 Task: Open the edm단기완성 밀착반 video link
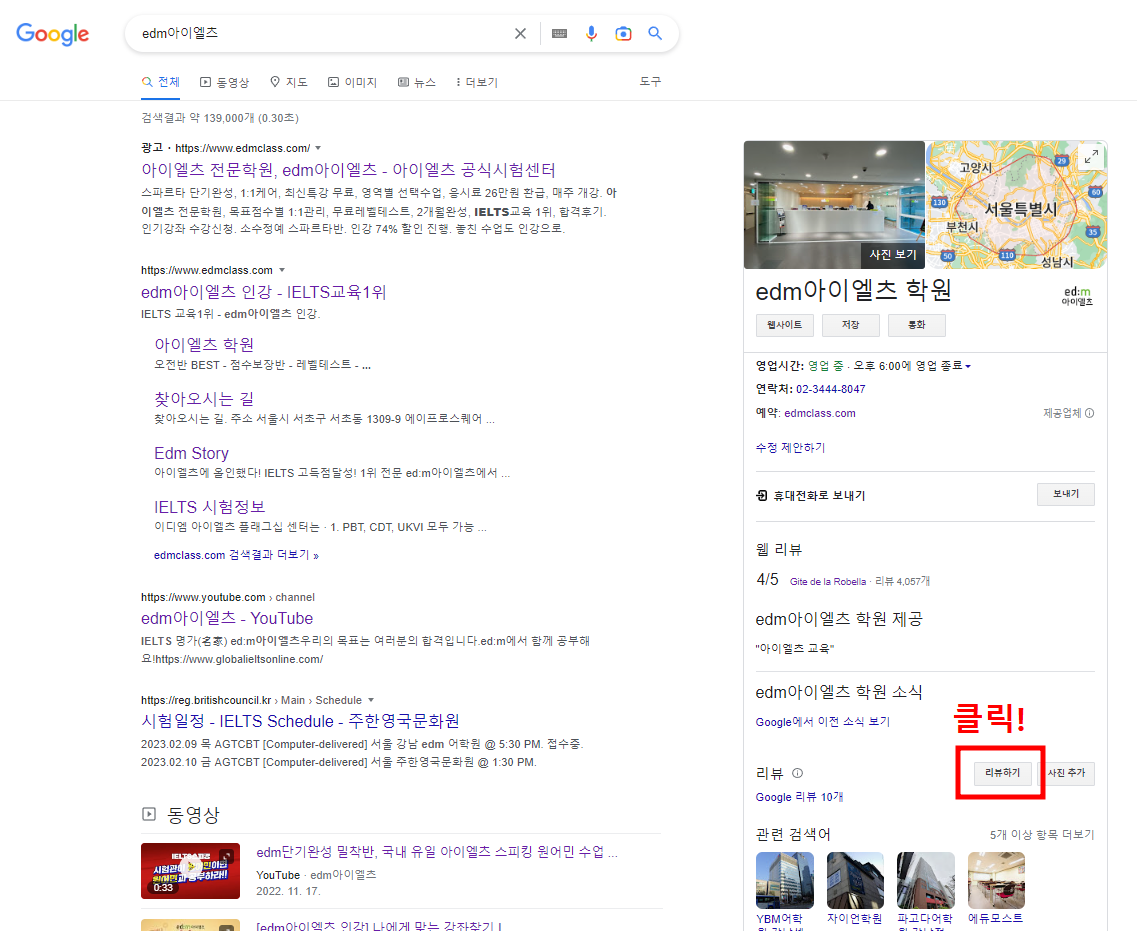(437, 852)
